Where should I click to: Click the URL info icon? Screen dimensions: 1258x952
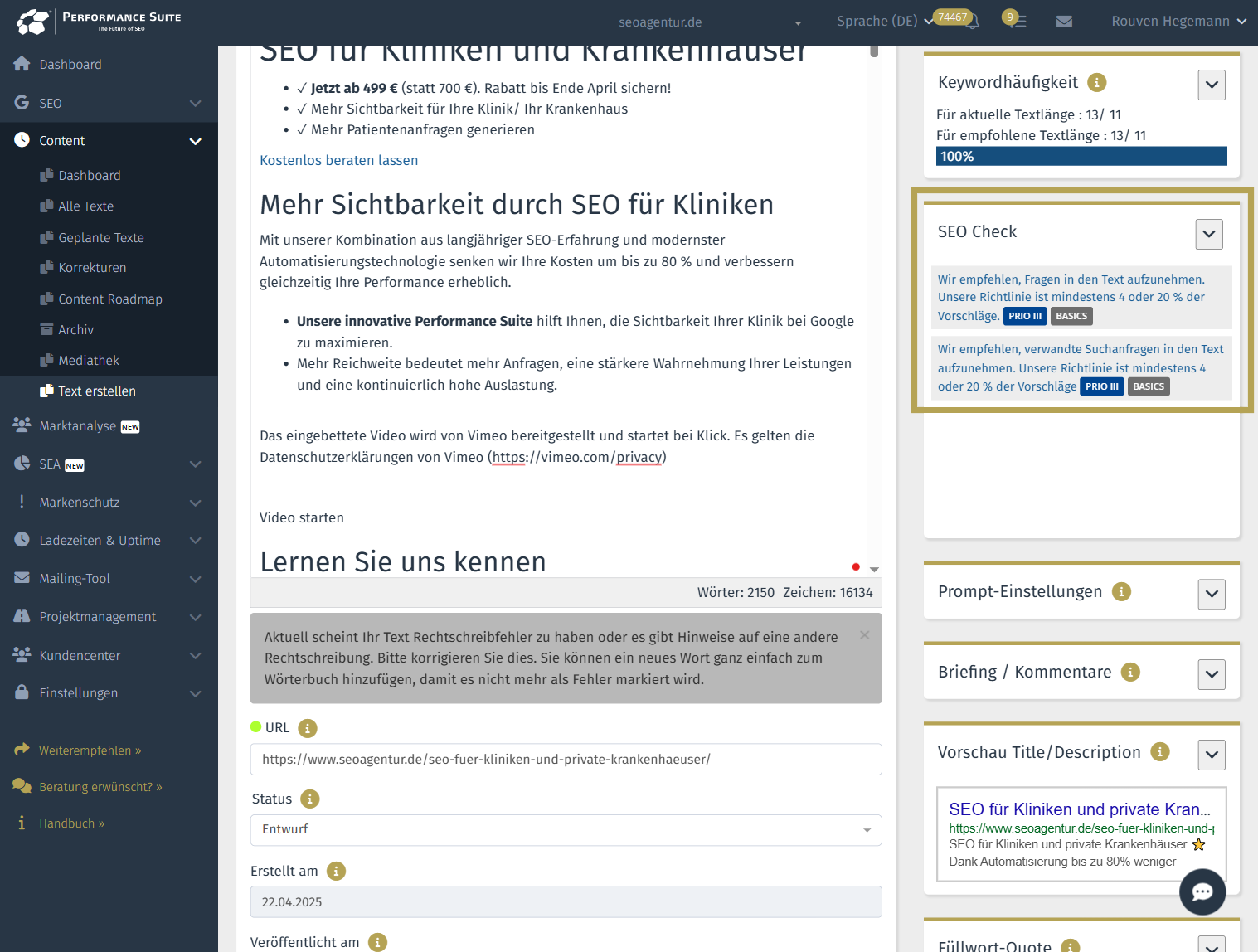pyautogui.click(x=308, y=728)
